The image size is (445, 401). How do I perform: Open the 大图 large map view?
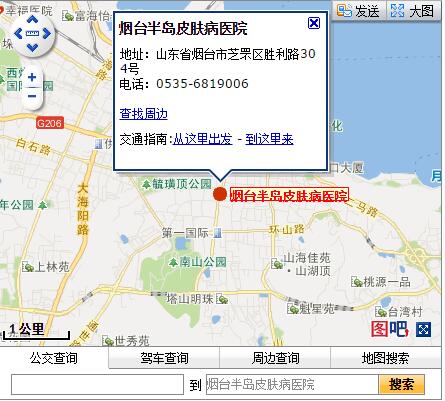point(413,11)
